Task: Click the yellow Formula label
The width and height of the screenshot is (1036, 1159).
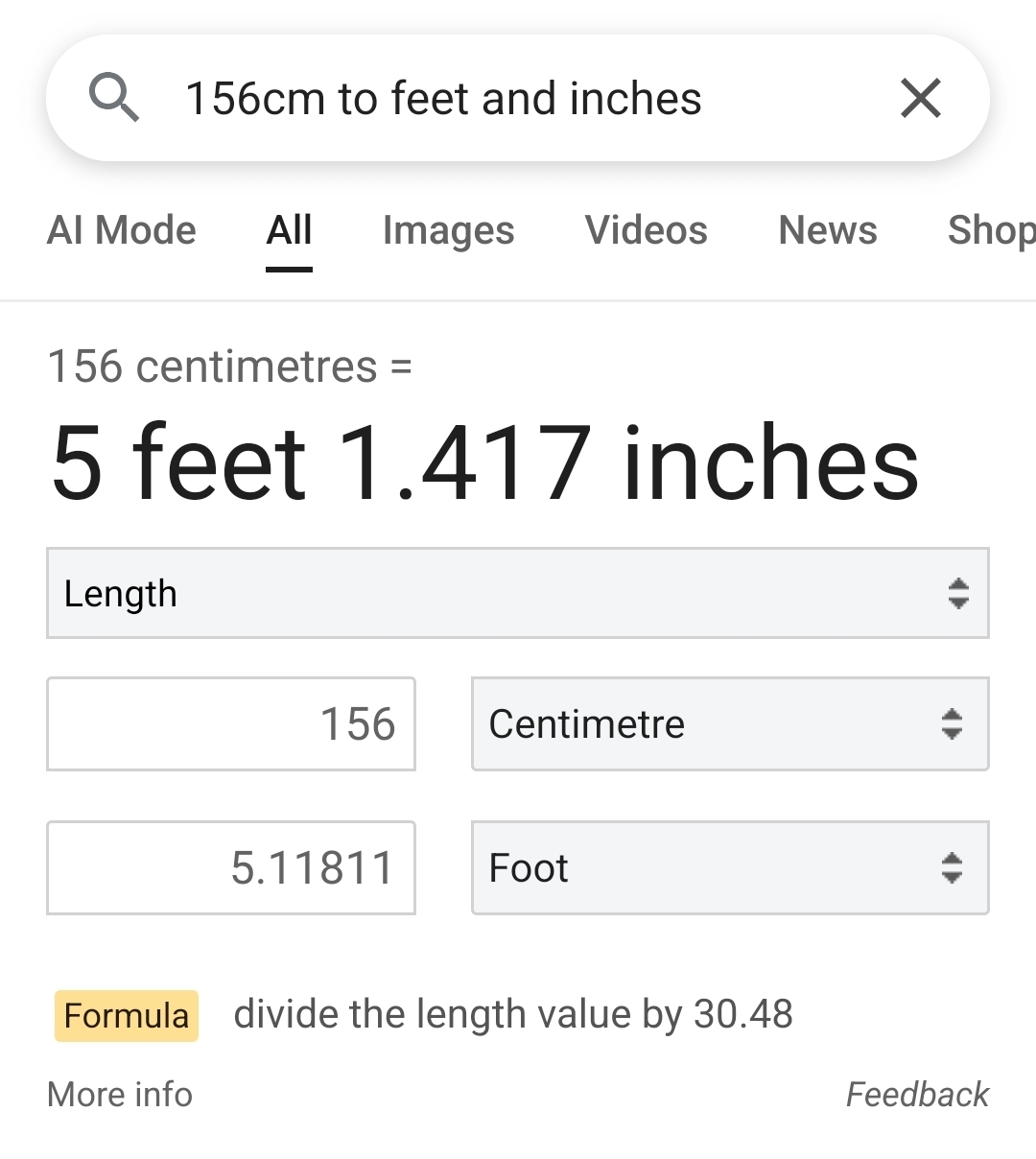Action: pos(127,1015)
